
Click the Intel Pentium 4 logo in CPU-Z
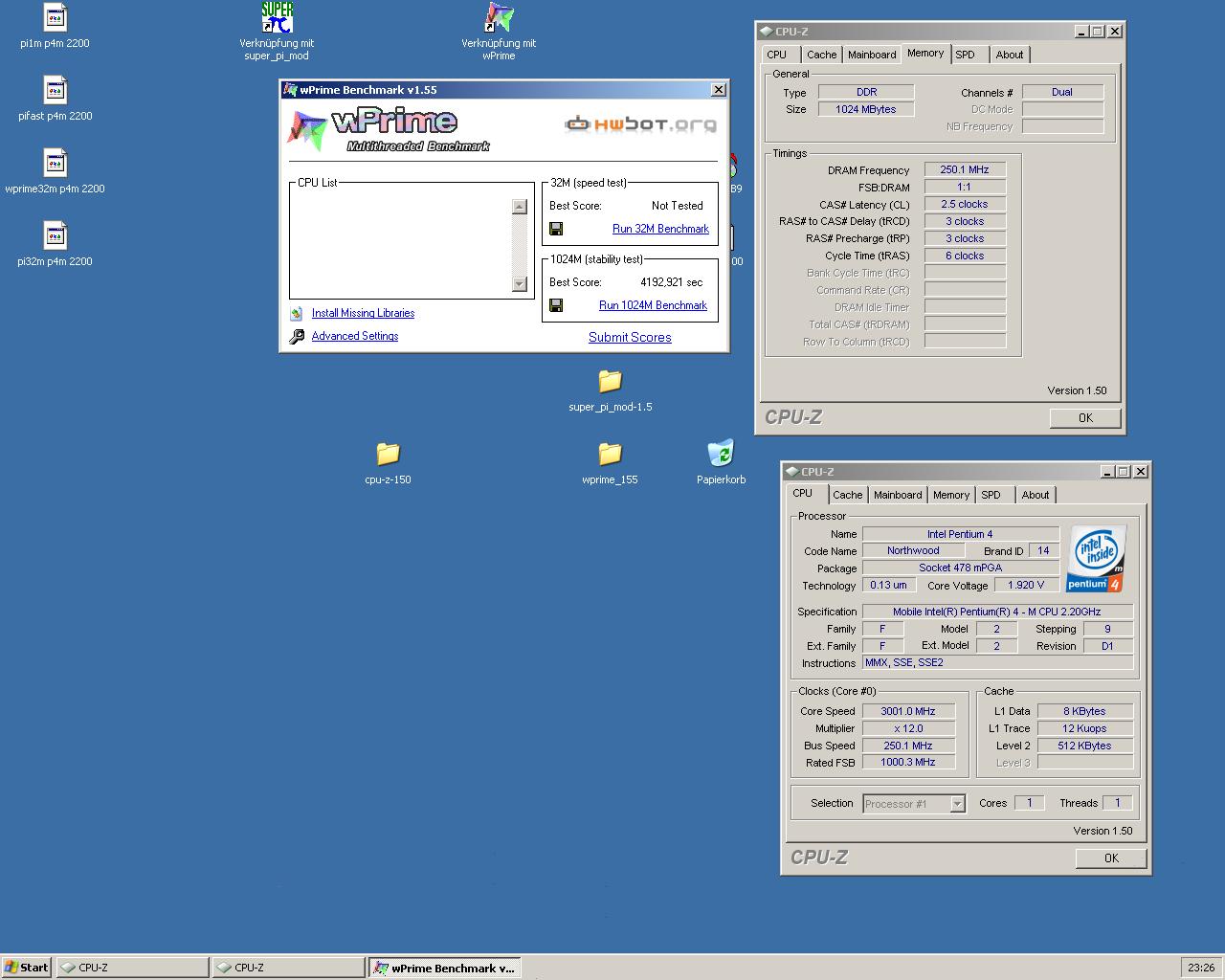[1097, 558]
